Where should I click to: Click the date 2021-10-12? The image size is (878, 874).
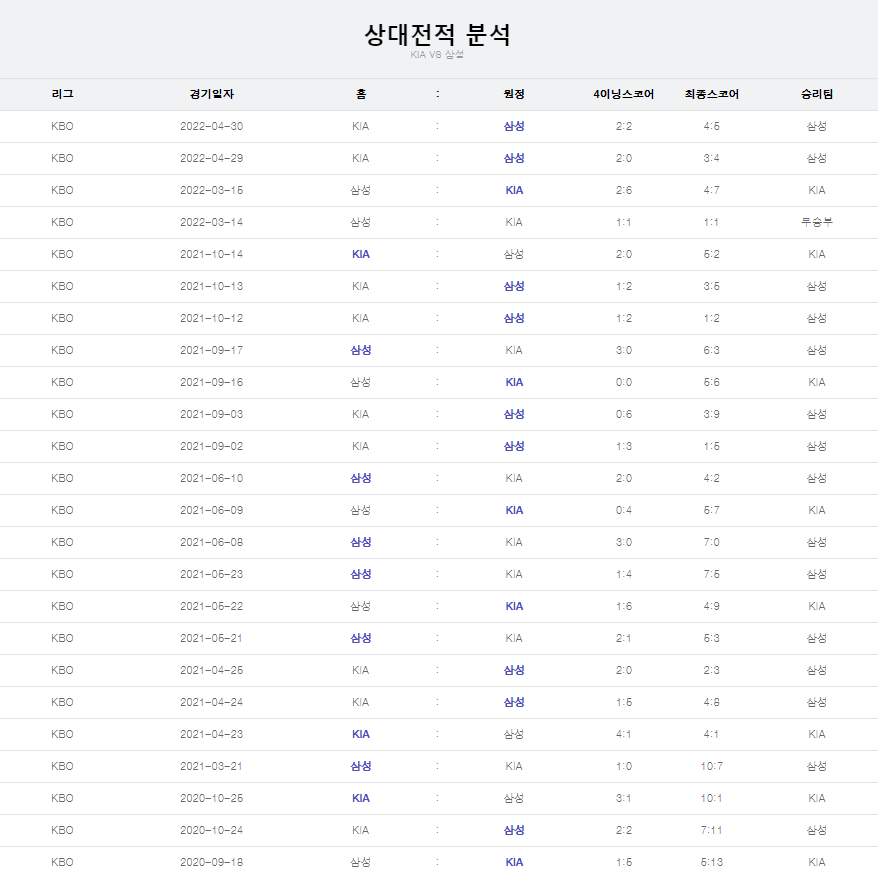click(212, 318)
